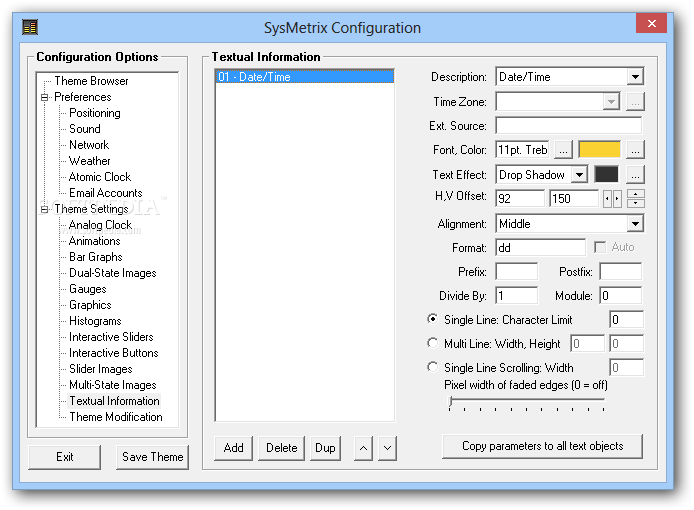Image resolution: width=694 pixels, height=510 pixels.
Task: Open Interactive Buttons settings
Action: click(x=114, y=352)
